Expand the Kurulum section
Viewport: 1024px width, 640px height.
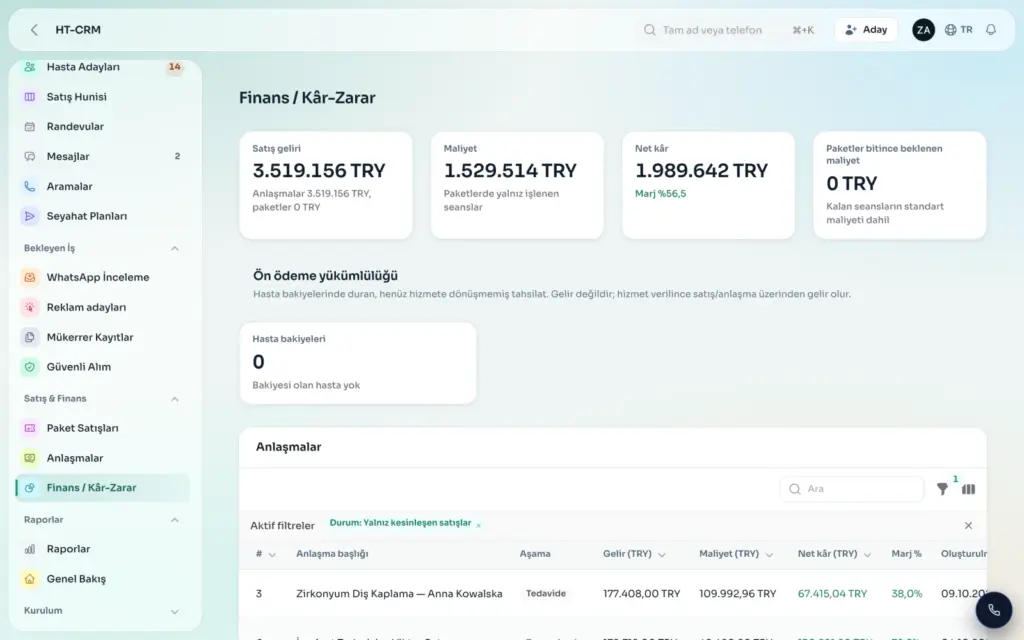[174, 611]
